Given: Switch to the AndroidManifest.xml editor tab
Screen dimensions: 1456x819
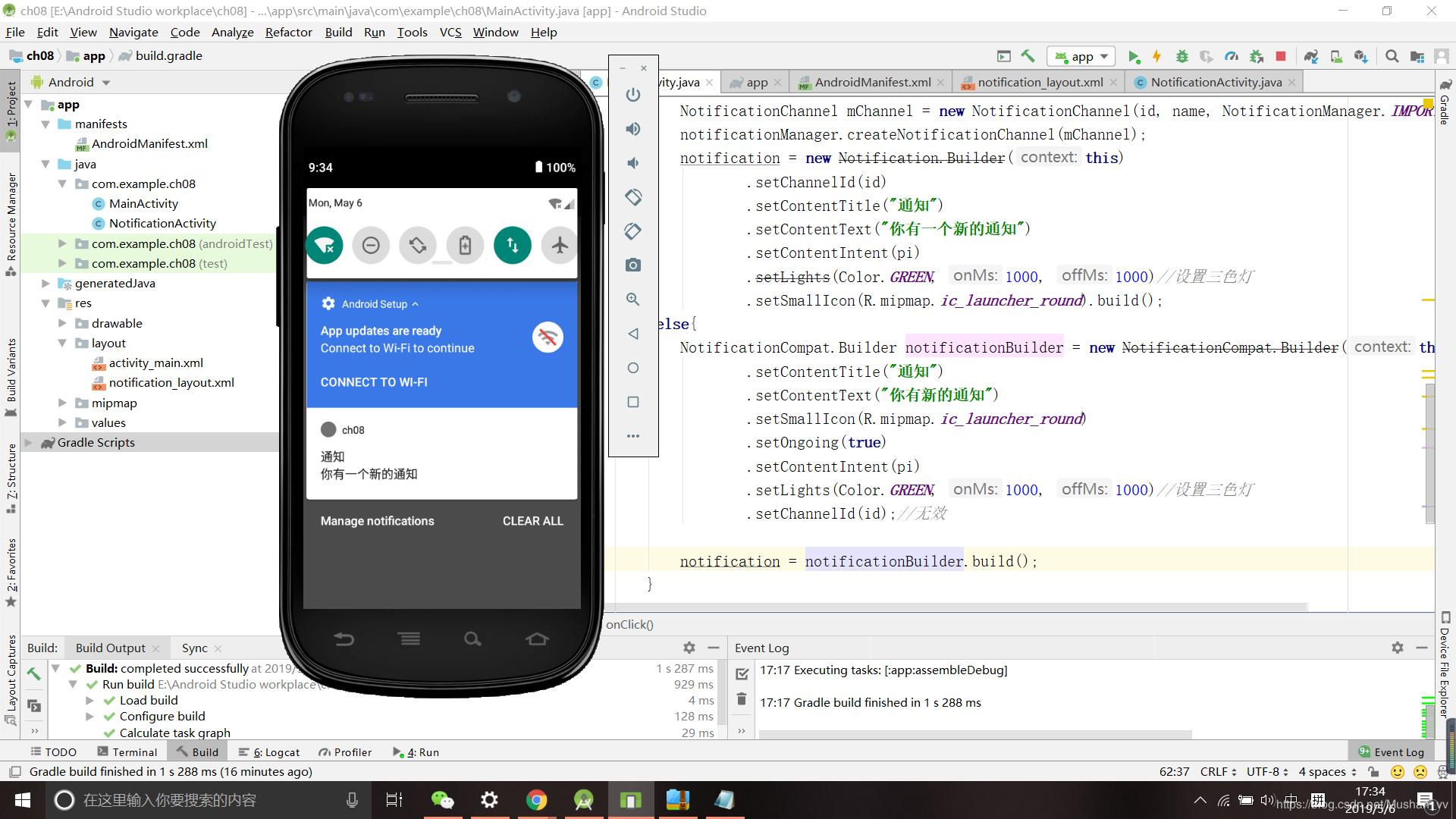Looking at the screenshot, I should coord(871,82).
